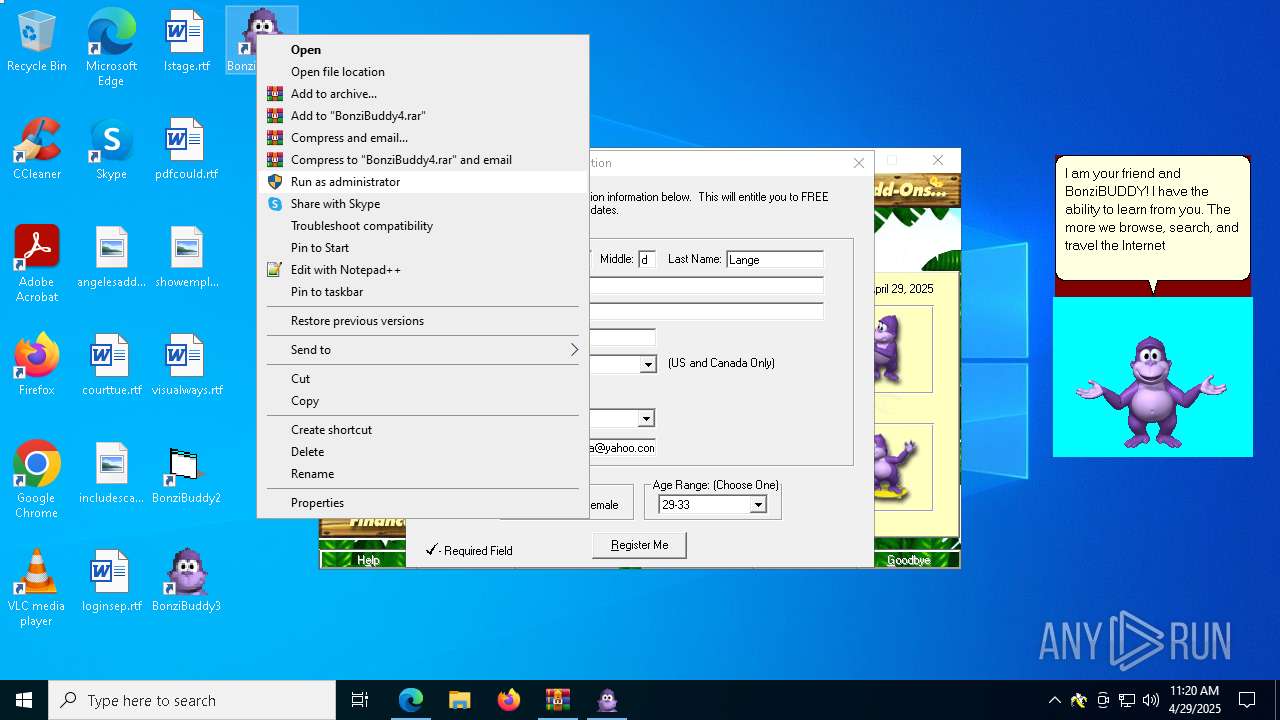1280x720 pixels.
Task: Open Firefox from the taskbar
Action: point(509,700)
